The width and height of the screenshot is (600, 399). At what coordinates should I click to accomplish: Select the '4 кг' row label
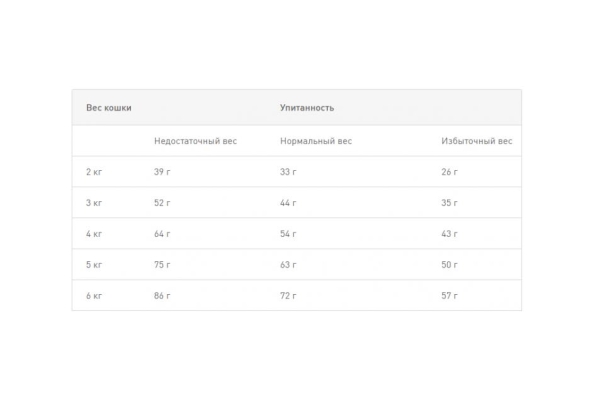click(x=94, y=234)
